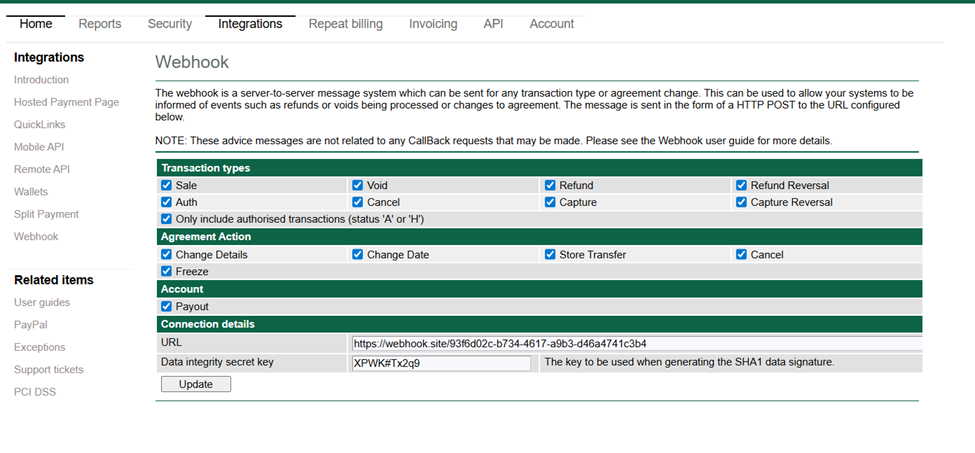Screen dimensions: 975x453
Task: Open the Security tab
Action: pyautogui.click(x=169, y=24)
